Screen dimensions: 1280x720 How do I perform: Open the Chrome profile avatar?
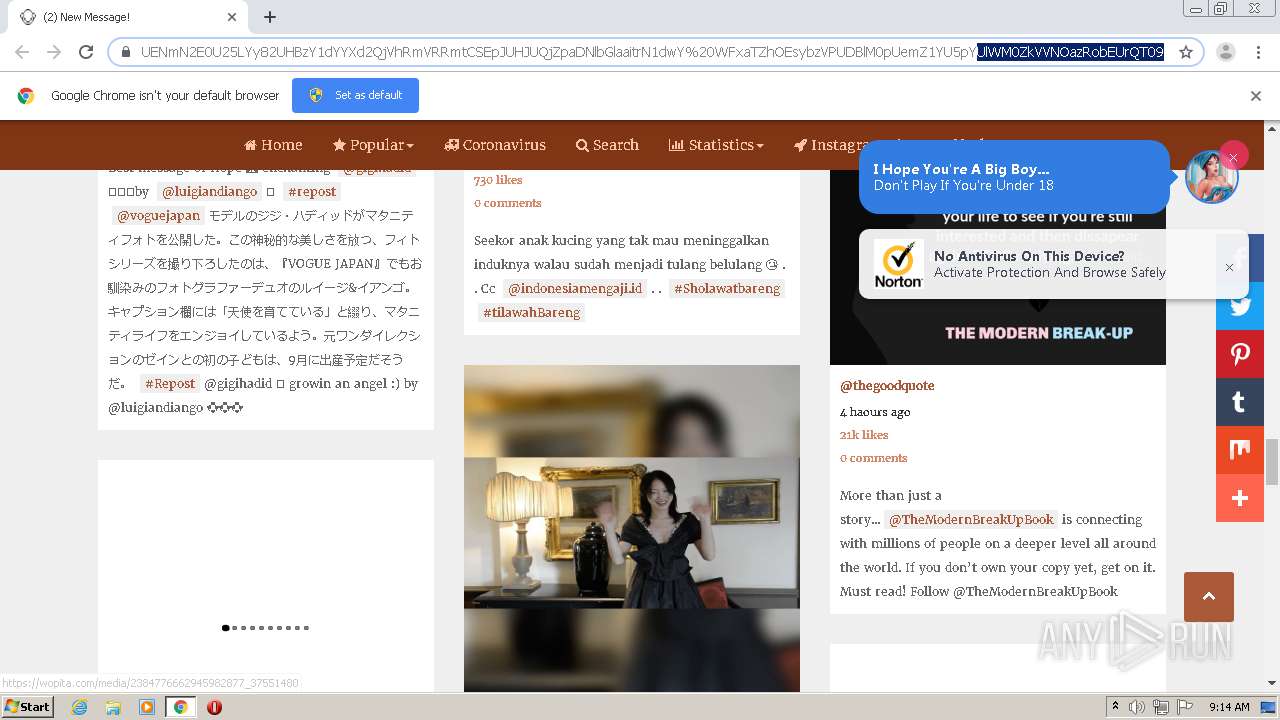tap(1225, 52)
